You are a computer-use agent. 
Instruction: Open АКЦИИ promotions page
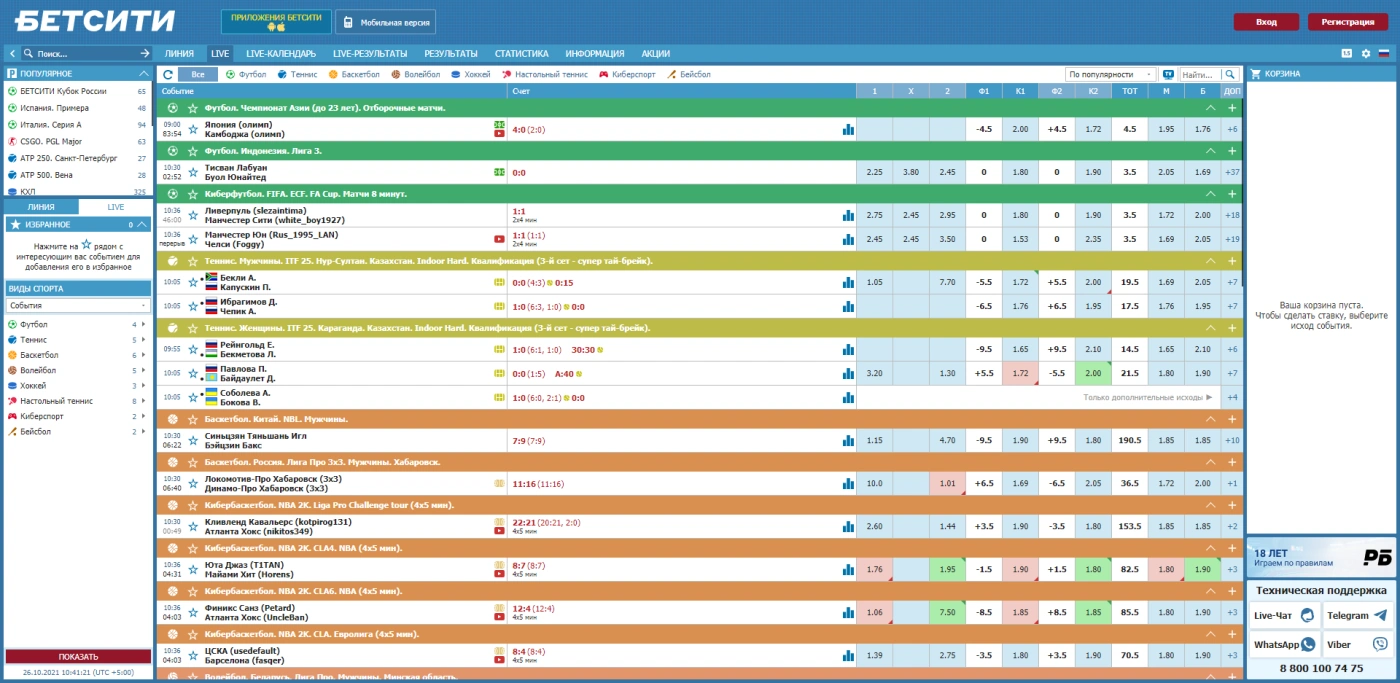point(656,54)
